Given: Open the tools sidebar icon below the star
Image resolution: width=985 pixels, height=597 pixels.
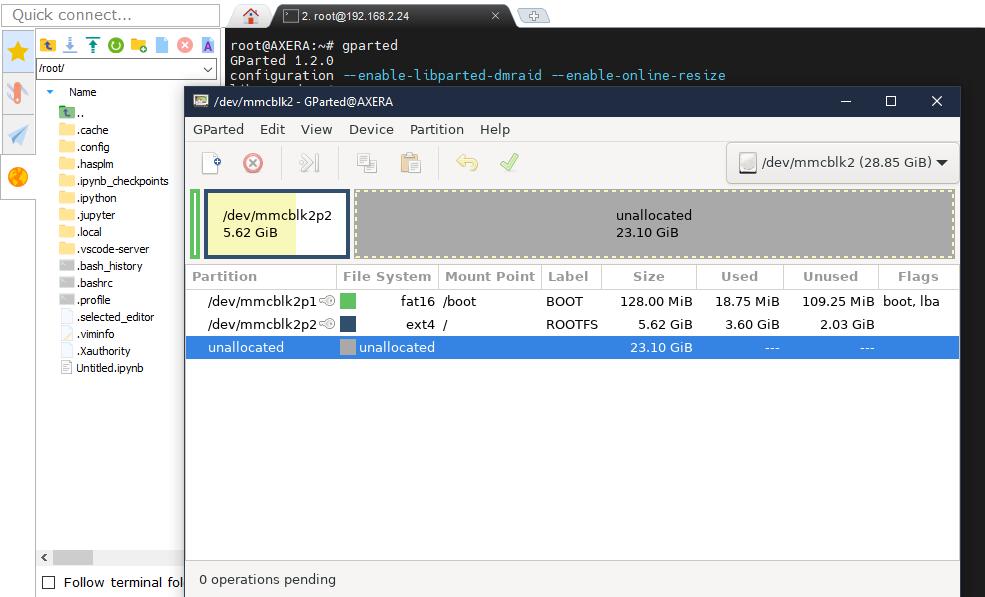Looking at the screenshot, I should pyautogui.click(x=18, y=93).
